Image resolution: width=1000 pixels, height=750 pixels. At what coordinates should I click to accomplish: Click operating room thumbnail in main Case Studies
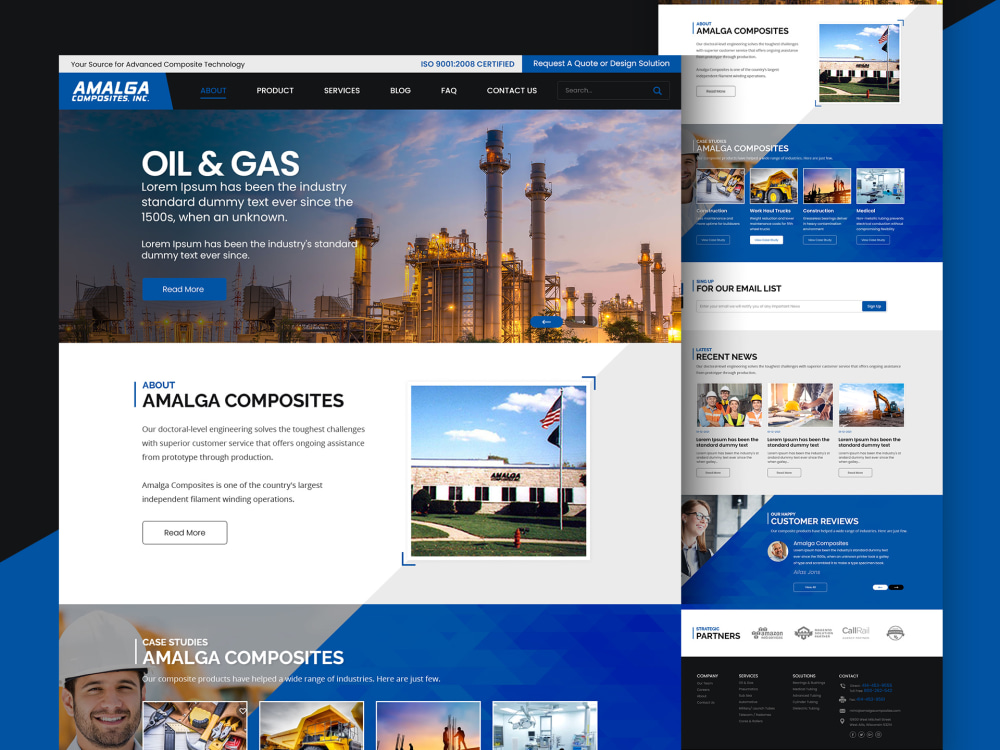[545, 726]
